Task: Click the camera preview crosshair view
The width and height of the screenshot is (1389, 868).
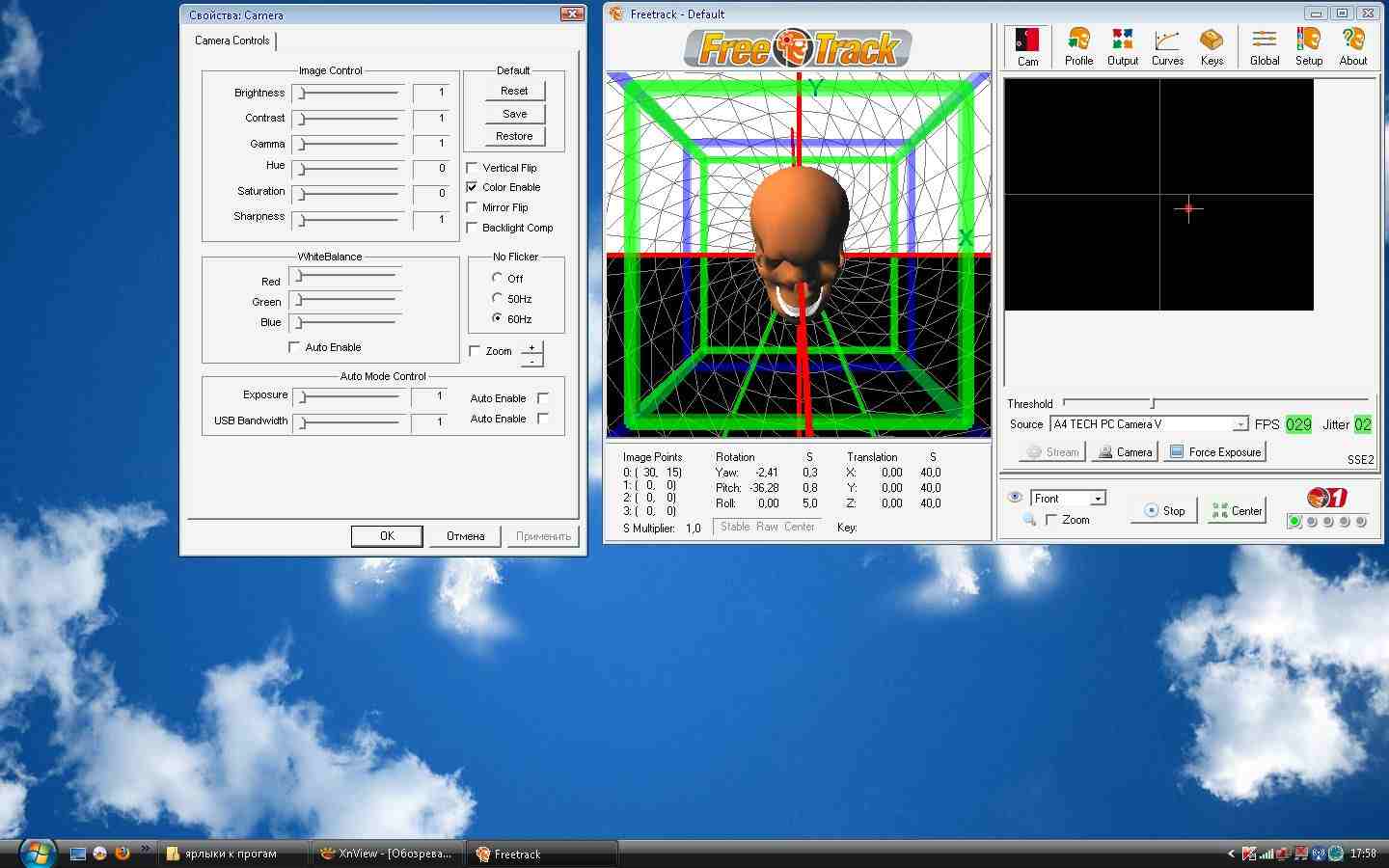Action: click(x=1158, y=195)
